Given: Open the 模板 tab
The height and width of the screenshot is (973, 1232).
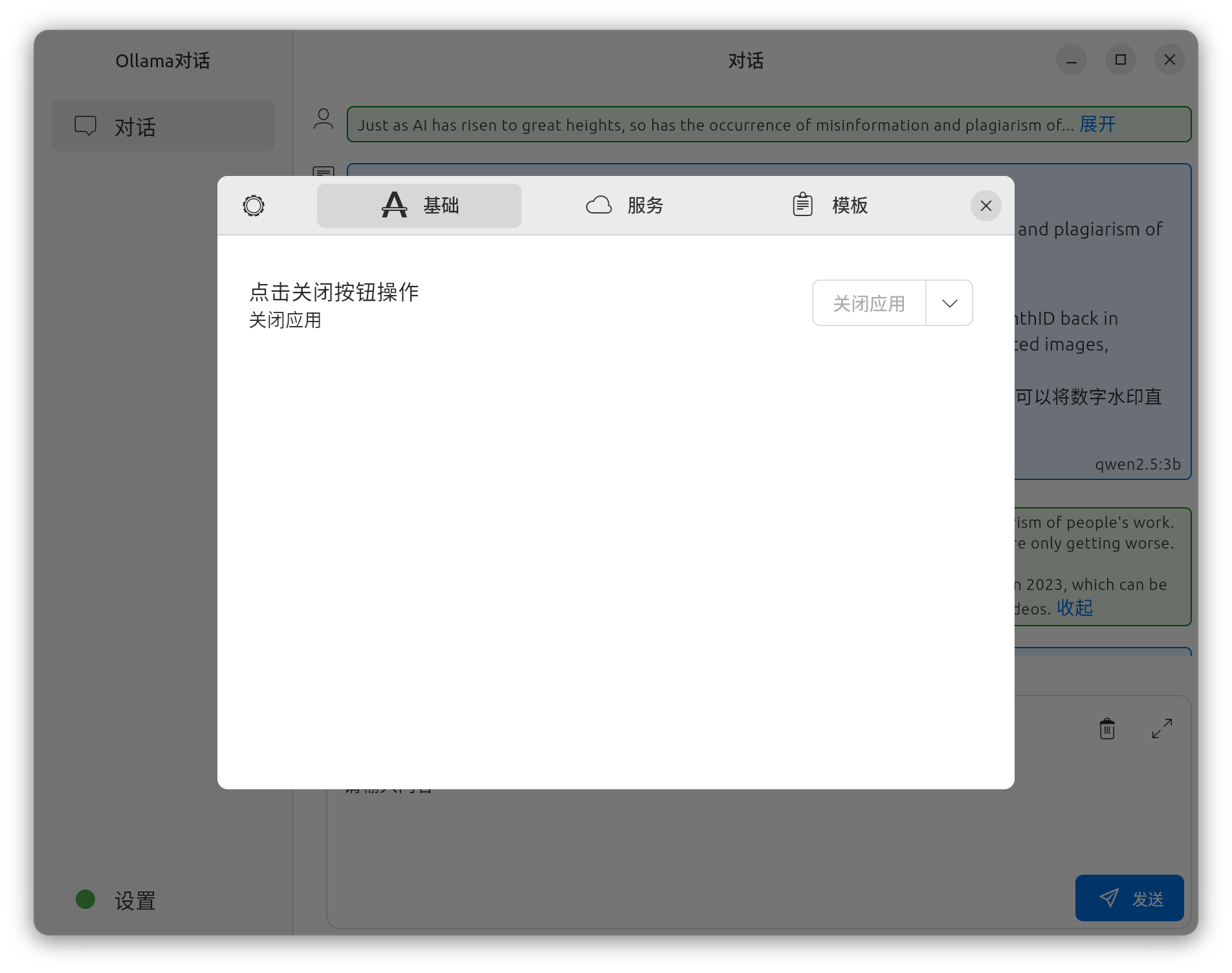Looking at the screenshot, I should [830, 206].
